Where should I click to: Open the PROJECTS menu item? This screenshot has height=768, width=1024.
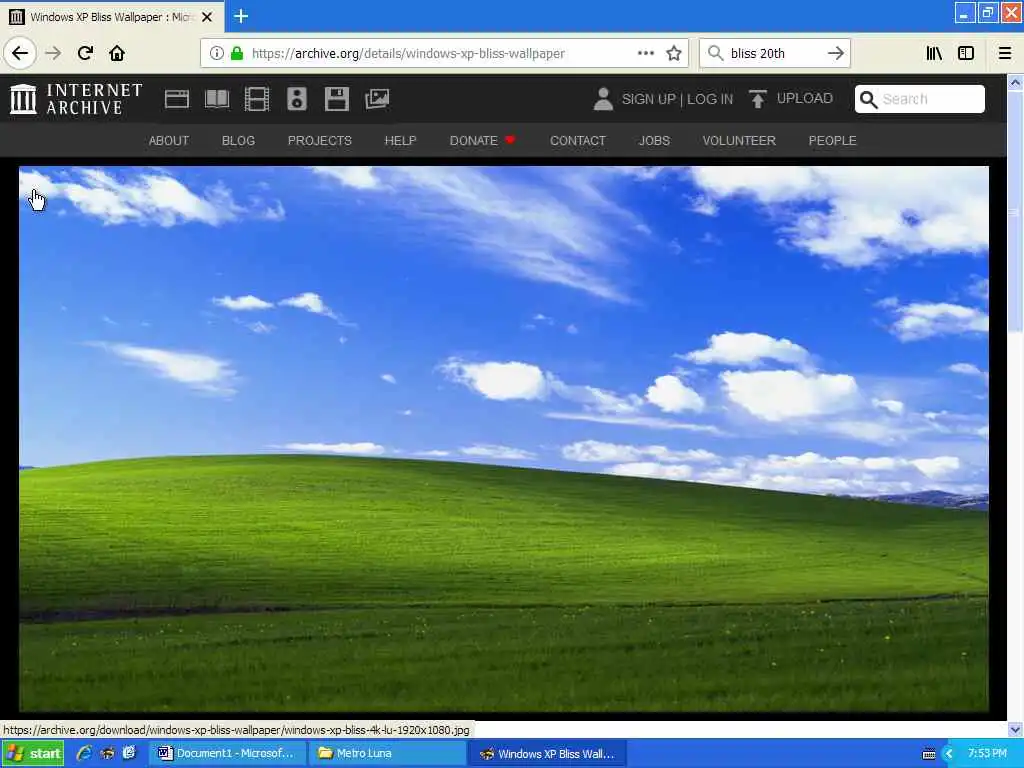coord(319,140)
